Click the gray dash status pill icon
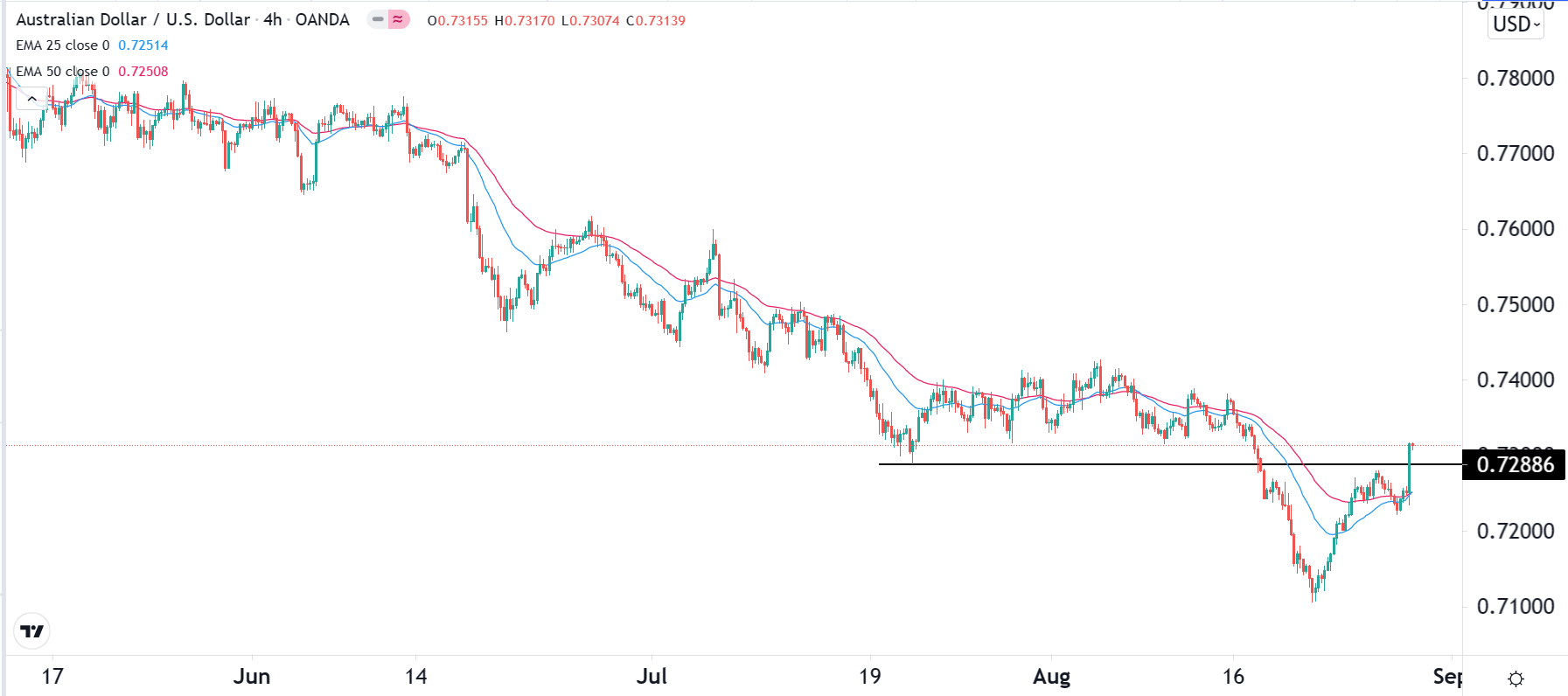This screenshot has width=1568, height=696. [378, 19]
